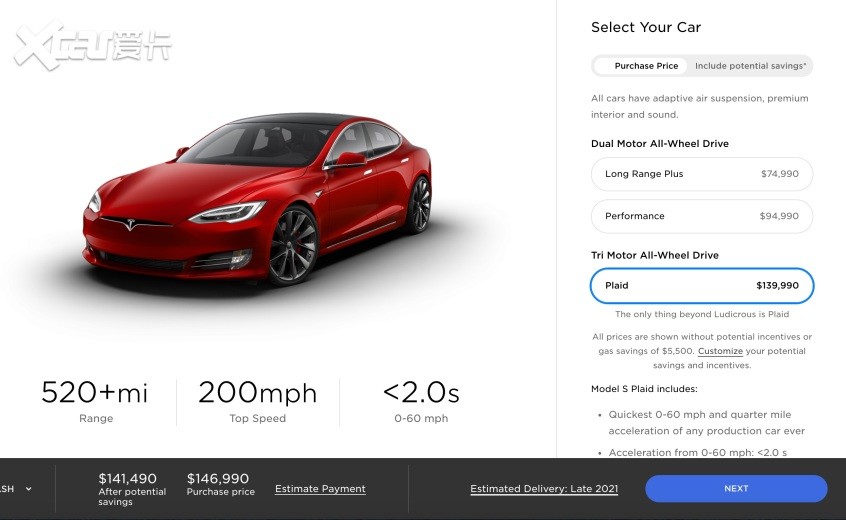Click the 520+mi Range statistic
Image resolution: width=846 pixels, height=520 pixels.
[95, 400]
